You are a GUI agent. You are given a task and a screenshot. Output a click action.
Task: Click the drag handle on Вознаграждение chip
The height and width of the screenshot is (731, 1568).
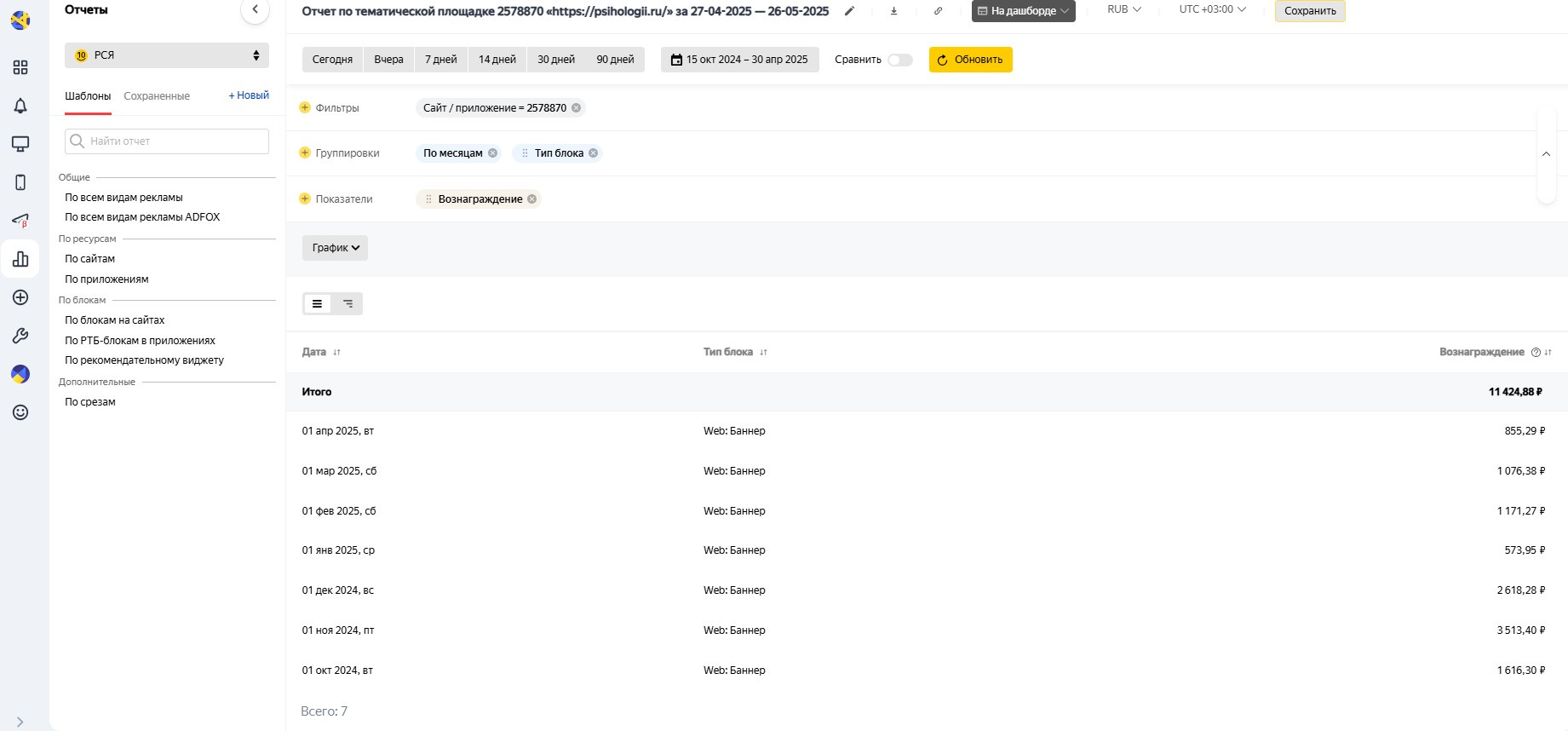[428, 199]
